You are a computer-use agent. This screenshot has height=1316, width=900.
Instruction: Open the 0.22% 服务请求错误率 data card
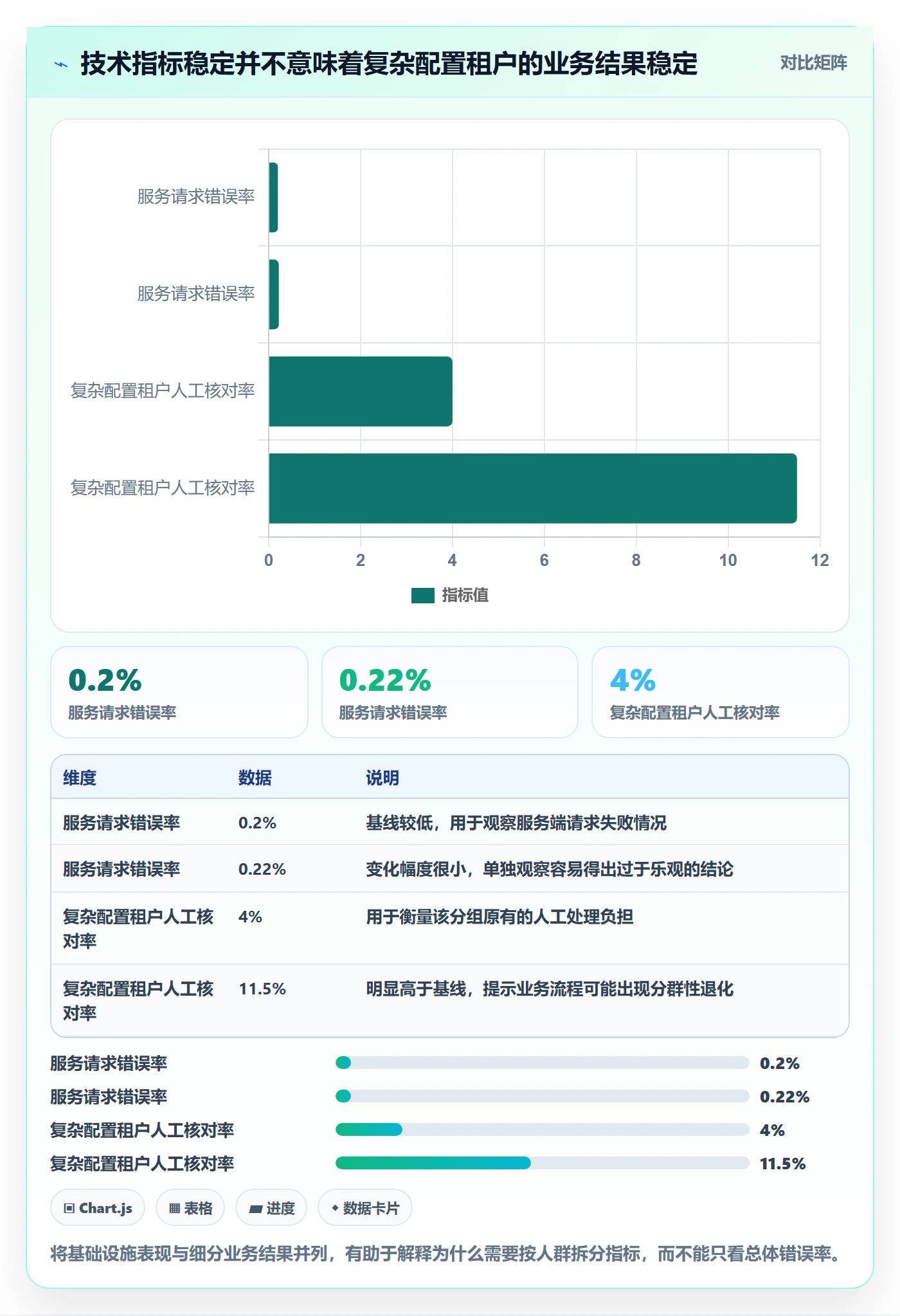tap(450, 692)
